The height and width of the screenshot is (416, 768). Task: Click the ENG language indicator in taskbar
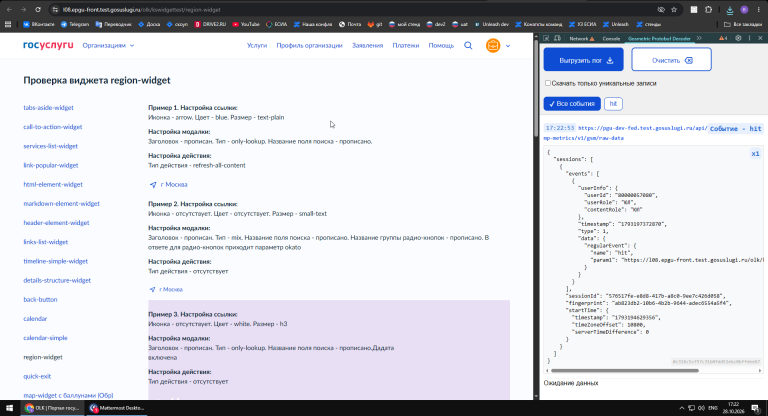click(713, 408)
